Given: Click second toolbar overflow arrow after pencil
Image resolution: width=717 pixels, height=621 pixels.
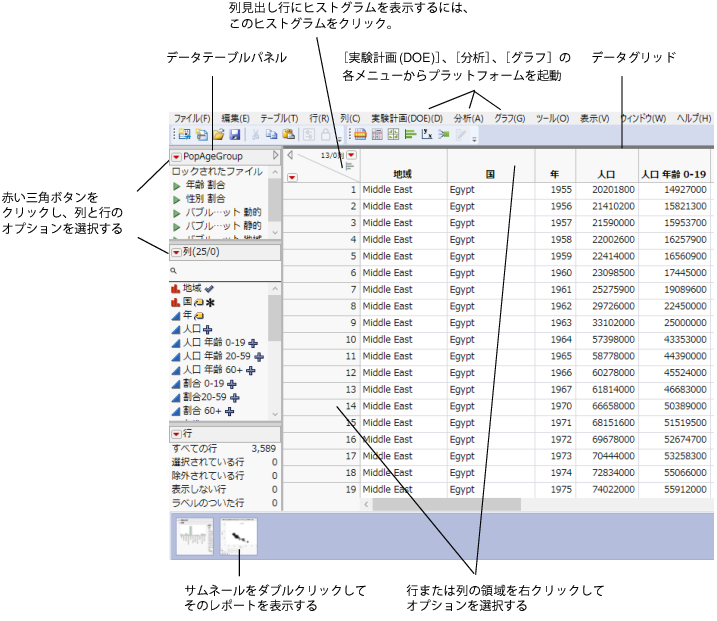Looking at the screenshot, I should (x=474, y=139).
